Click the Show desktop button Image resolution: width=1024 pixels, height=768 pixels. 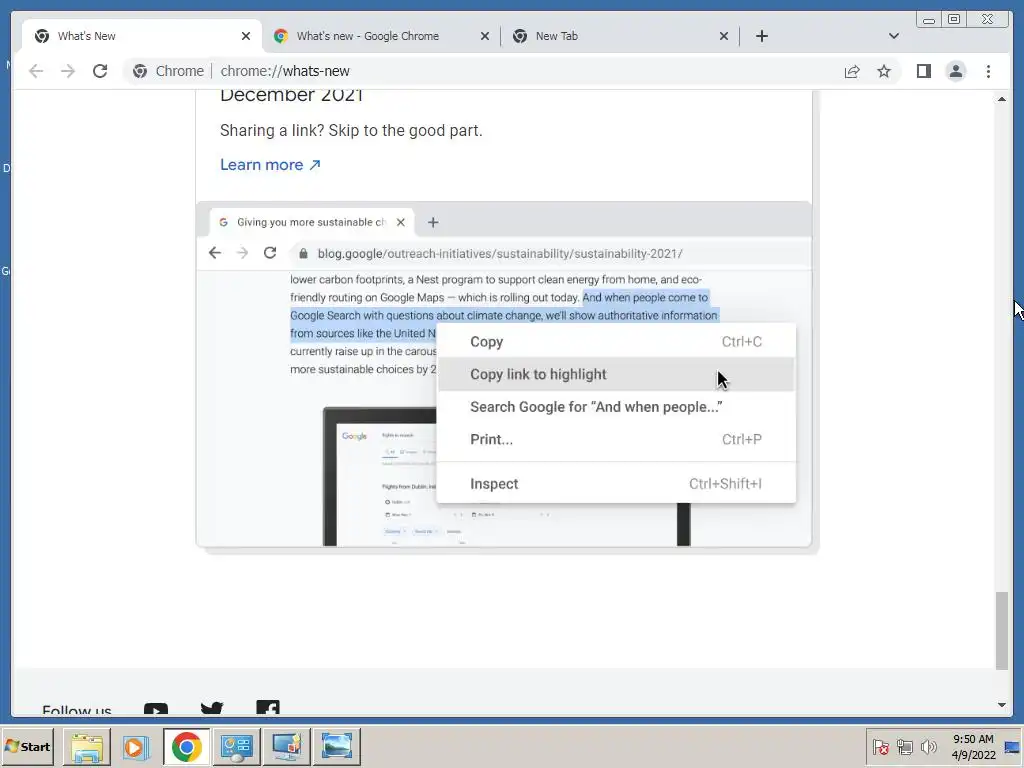(x=1014, y=746)
